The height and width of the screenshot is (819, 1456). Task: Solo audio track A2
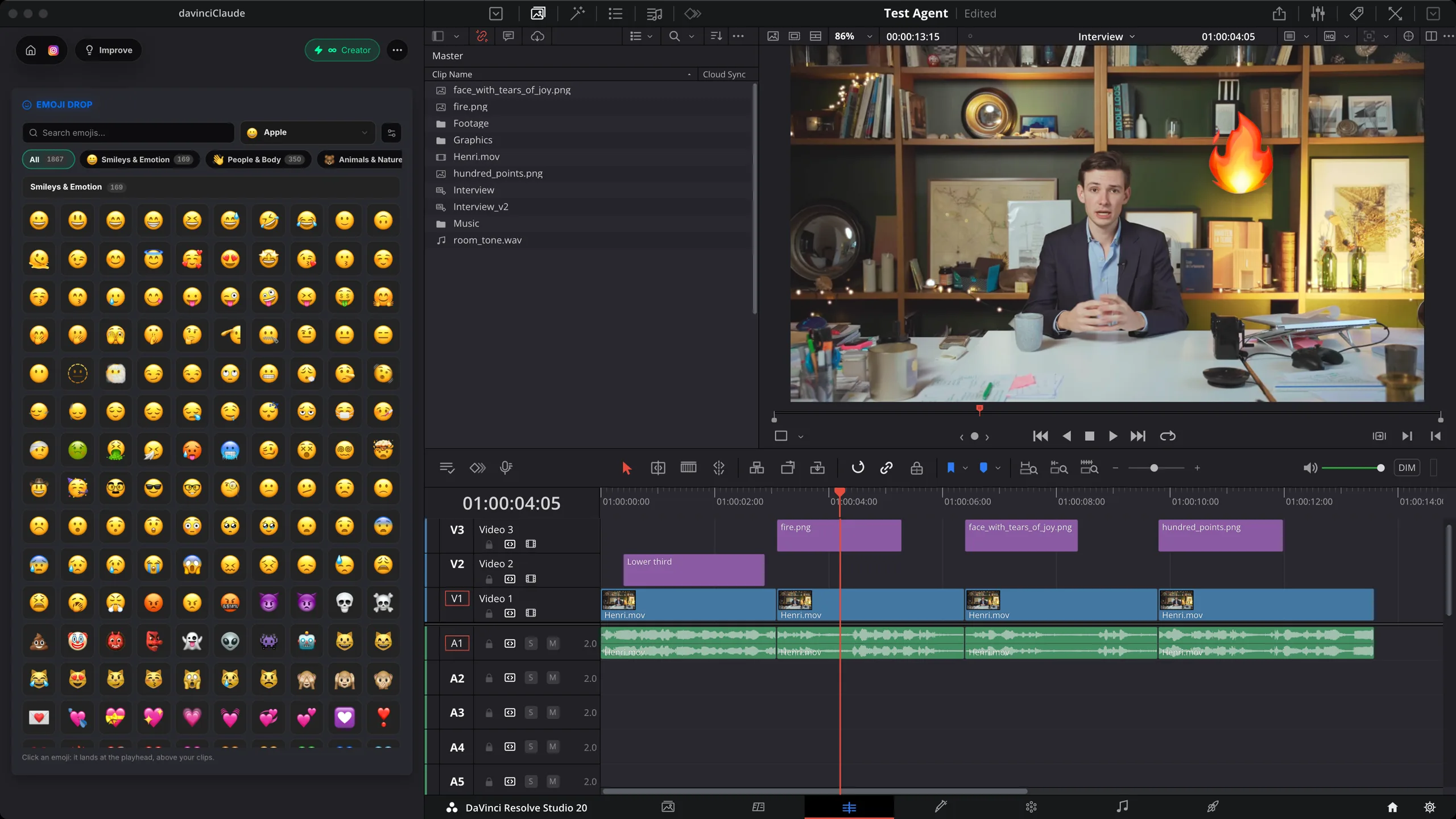[x=531, y=677]
